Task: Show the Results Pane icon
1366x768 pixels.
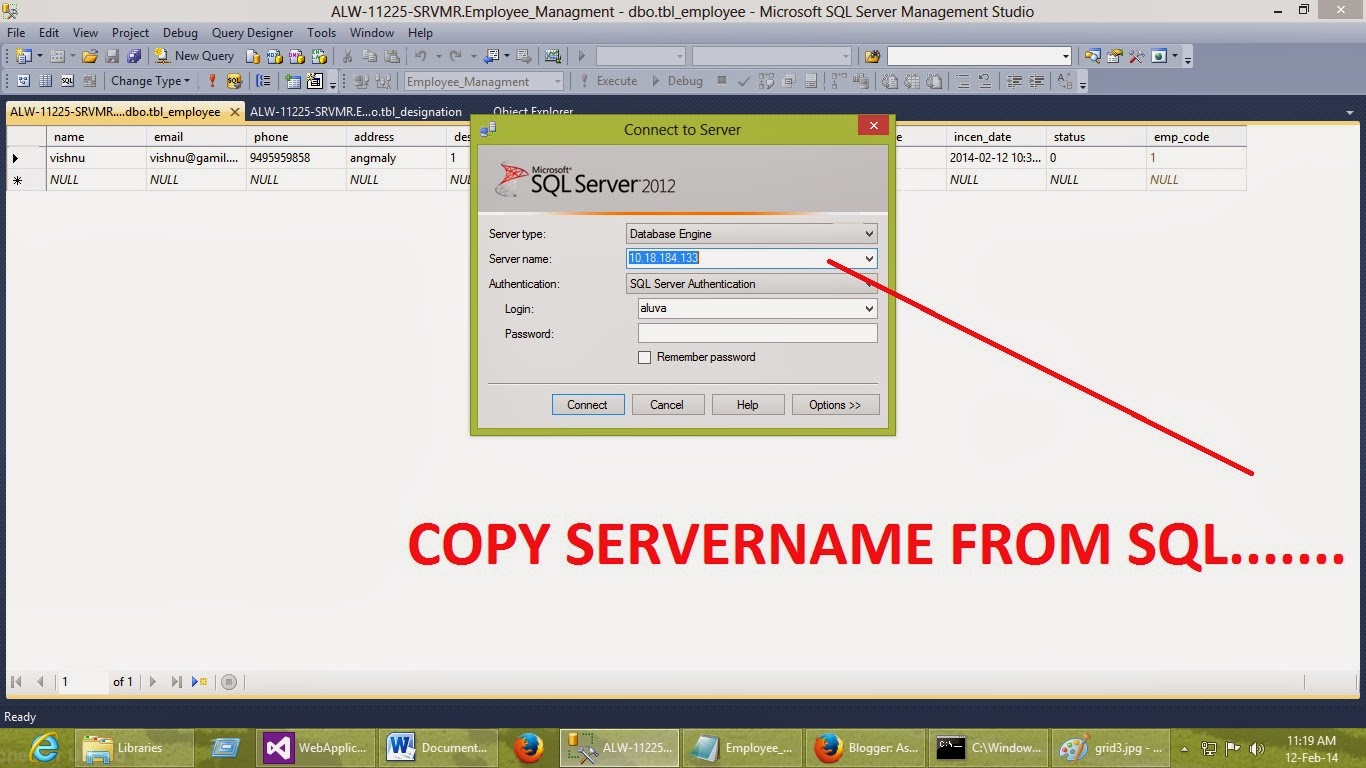Action: tap(89, 81)
